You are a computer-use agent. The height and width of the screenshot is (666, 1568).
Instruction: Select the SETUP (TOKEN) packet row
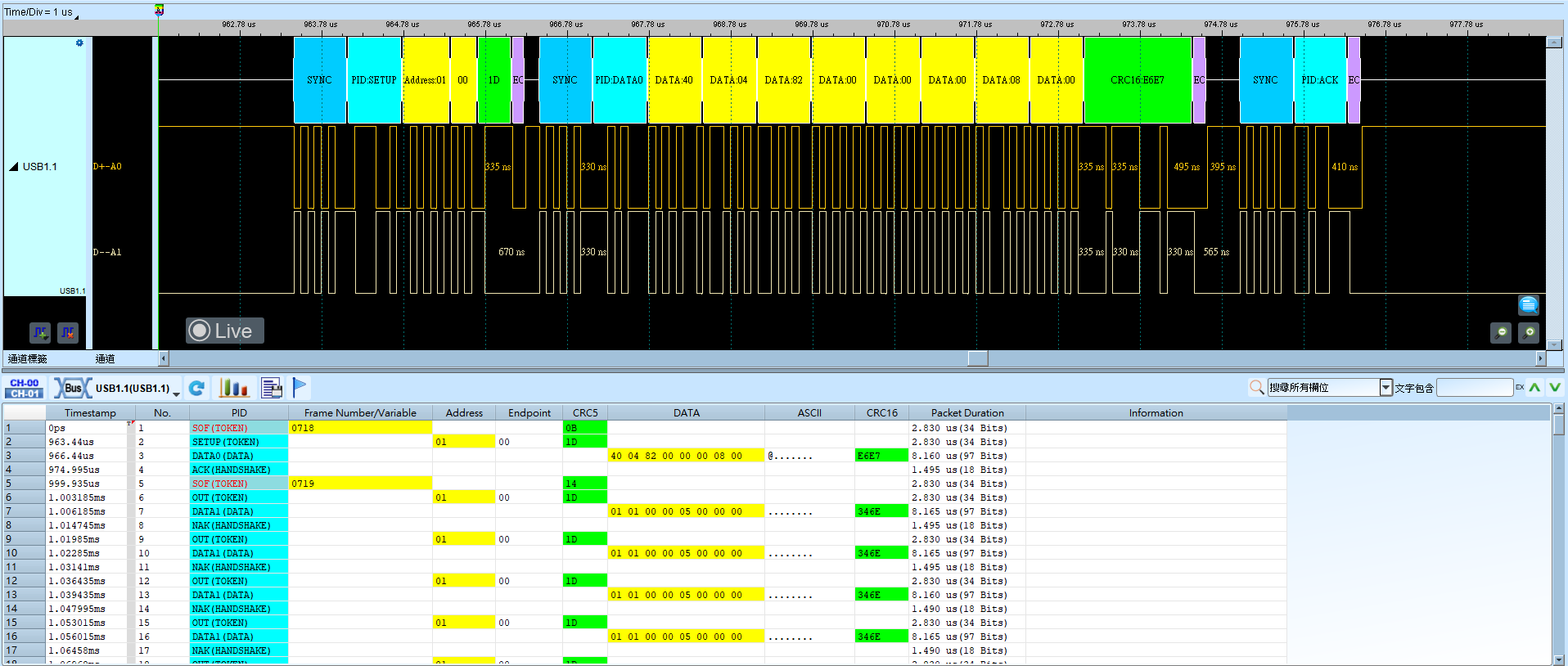click(644, 442)
